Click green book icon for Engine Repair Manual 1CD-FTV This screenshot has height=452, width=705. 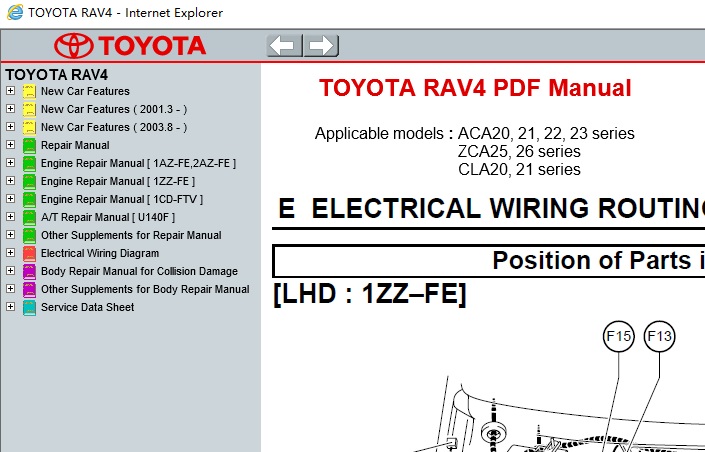pyautogui.click(x=29, y=199)
